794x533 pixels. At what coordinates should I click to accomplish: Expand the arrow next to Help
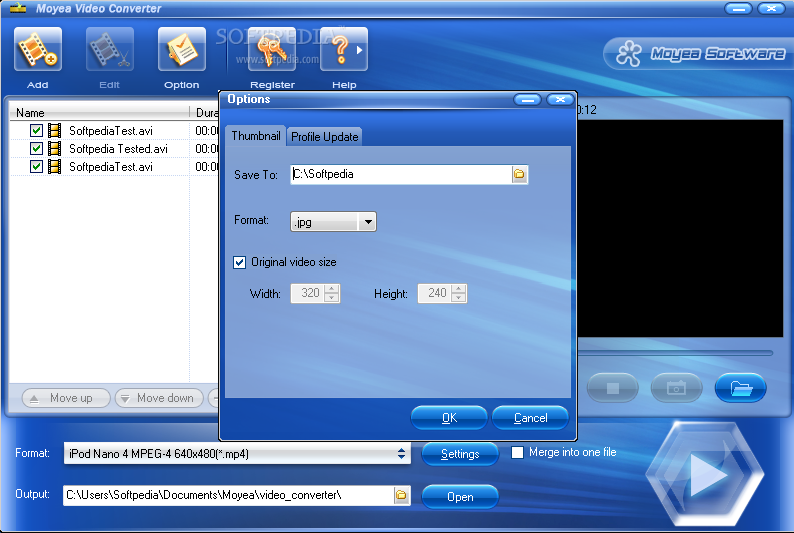point(360,50)
